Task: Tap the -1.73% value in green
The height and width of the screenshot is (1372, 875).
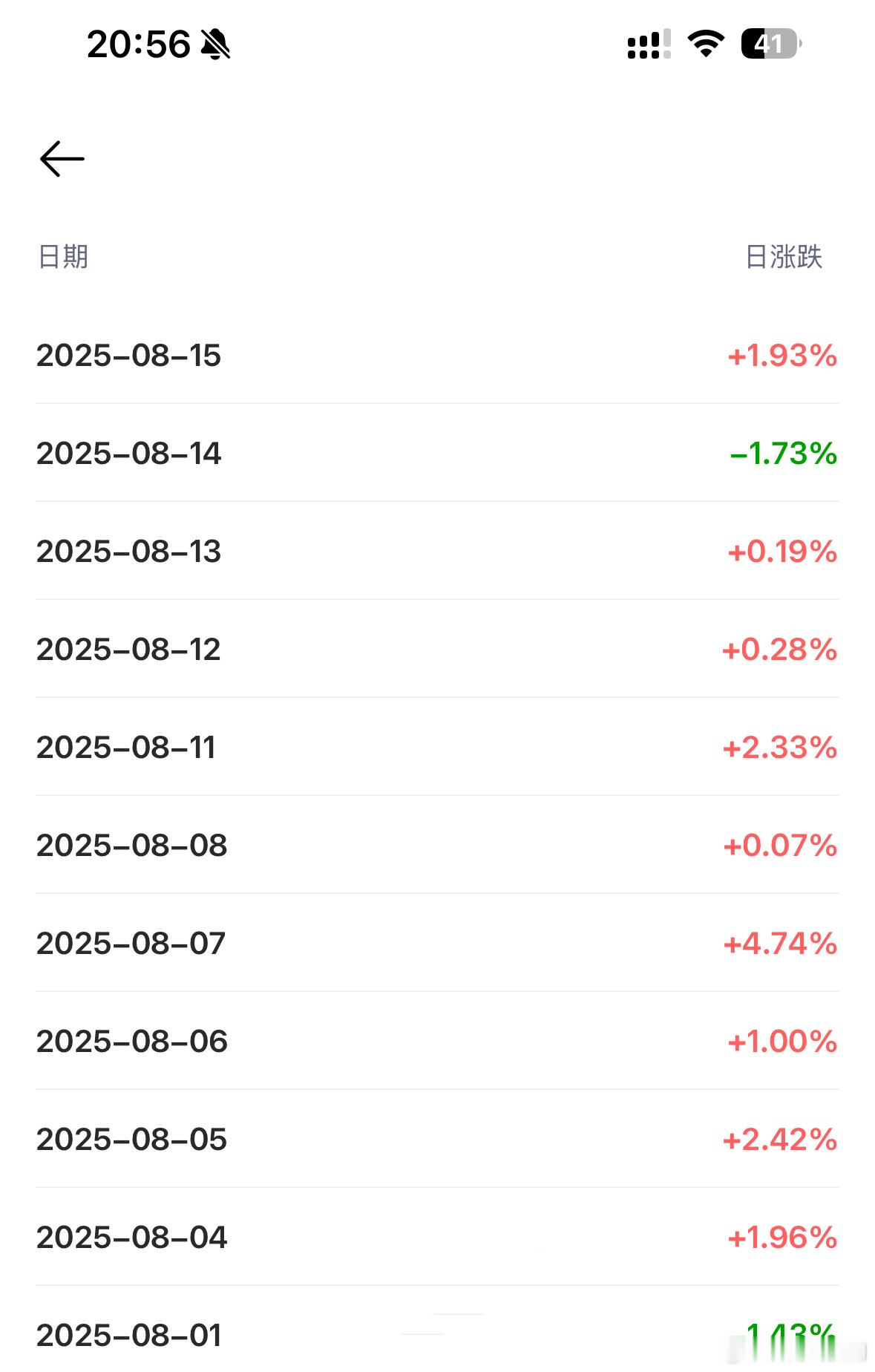Action: coord(784,454)
